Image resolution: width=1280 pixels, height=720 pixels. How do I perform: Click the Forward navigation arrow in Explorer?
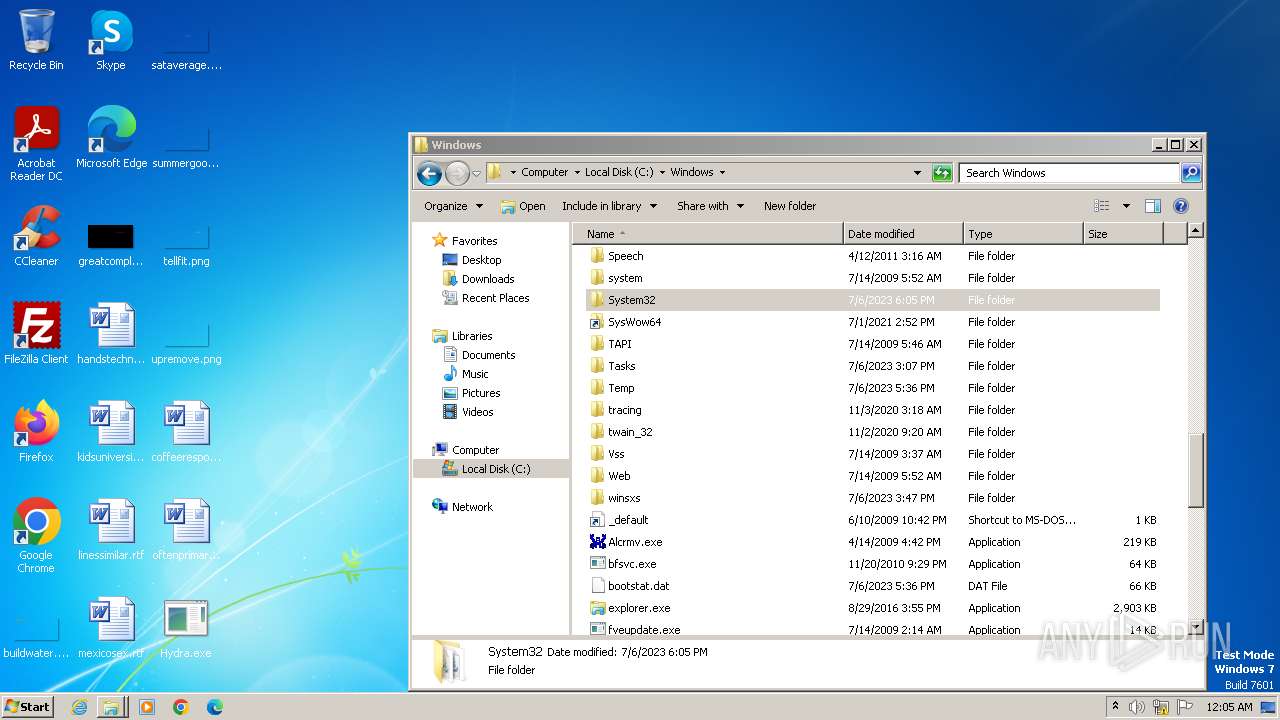tap(457, 173)
